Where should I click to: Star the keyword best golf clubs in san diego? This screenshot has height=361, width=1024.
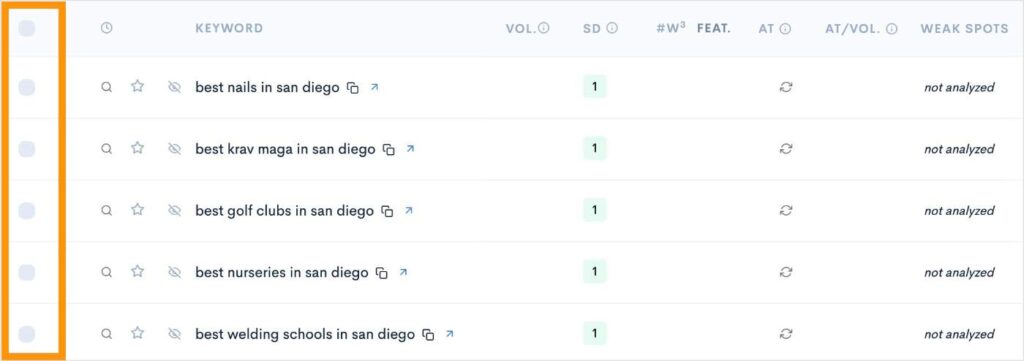137,210
